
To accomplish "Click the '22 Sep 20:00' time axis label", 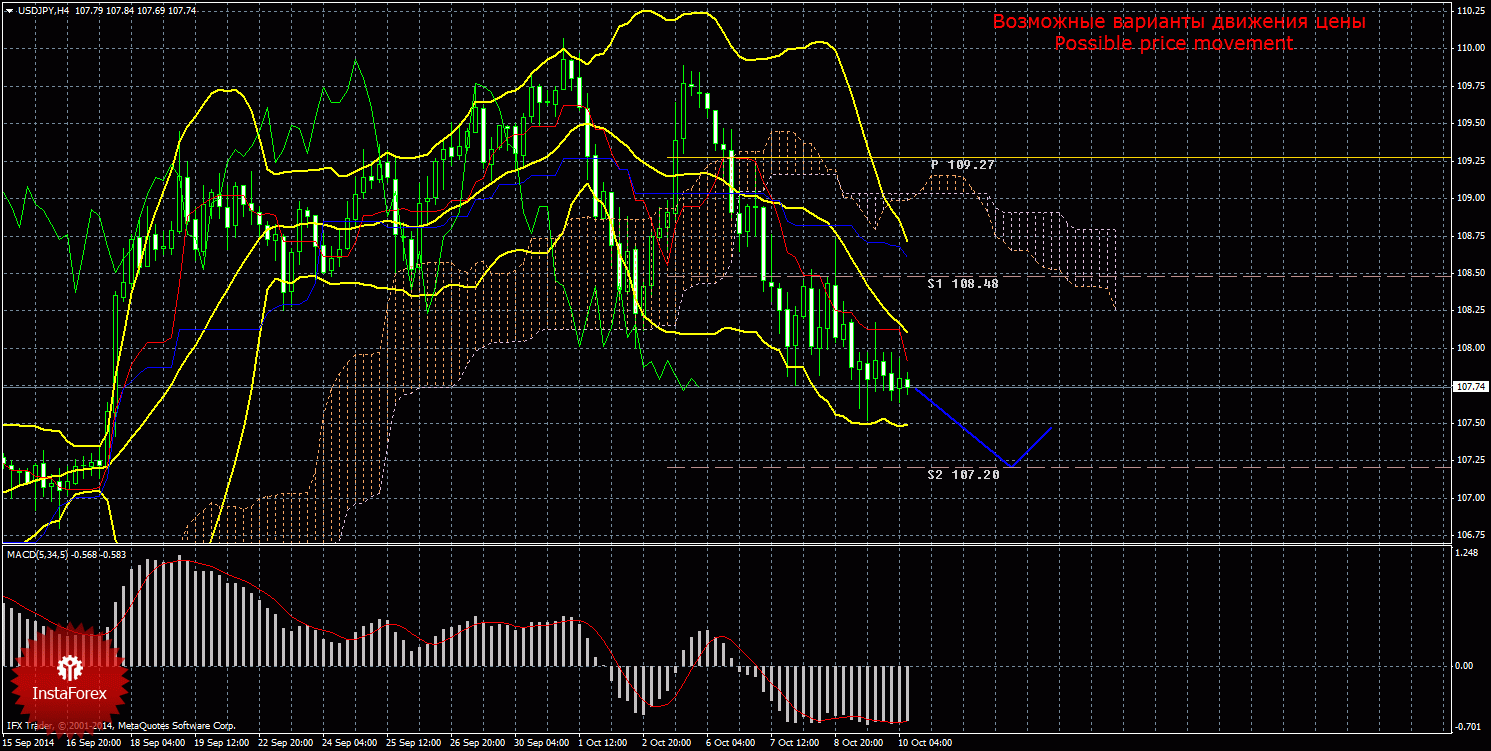I will 286,743.
